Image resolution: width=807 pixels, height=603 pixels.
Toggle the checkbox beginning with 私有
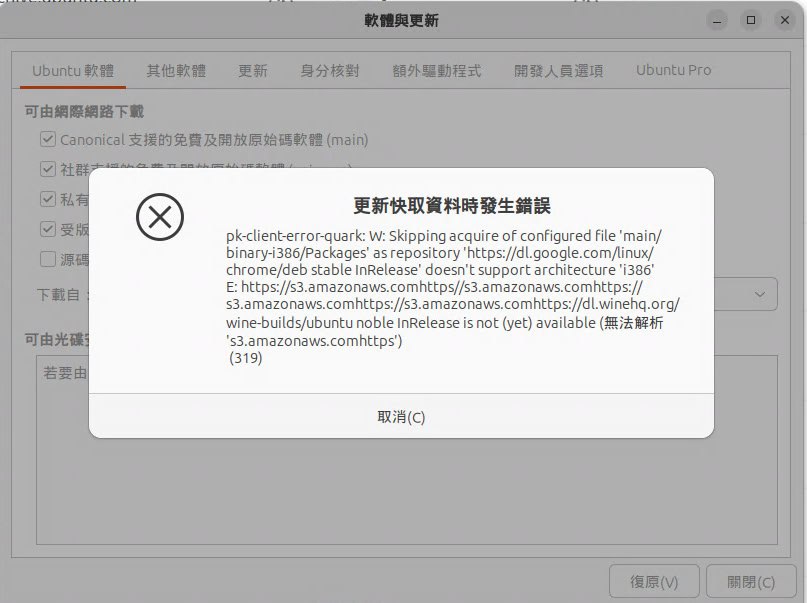(48, 199)
